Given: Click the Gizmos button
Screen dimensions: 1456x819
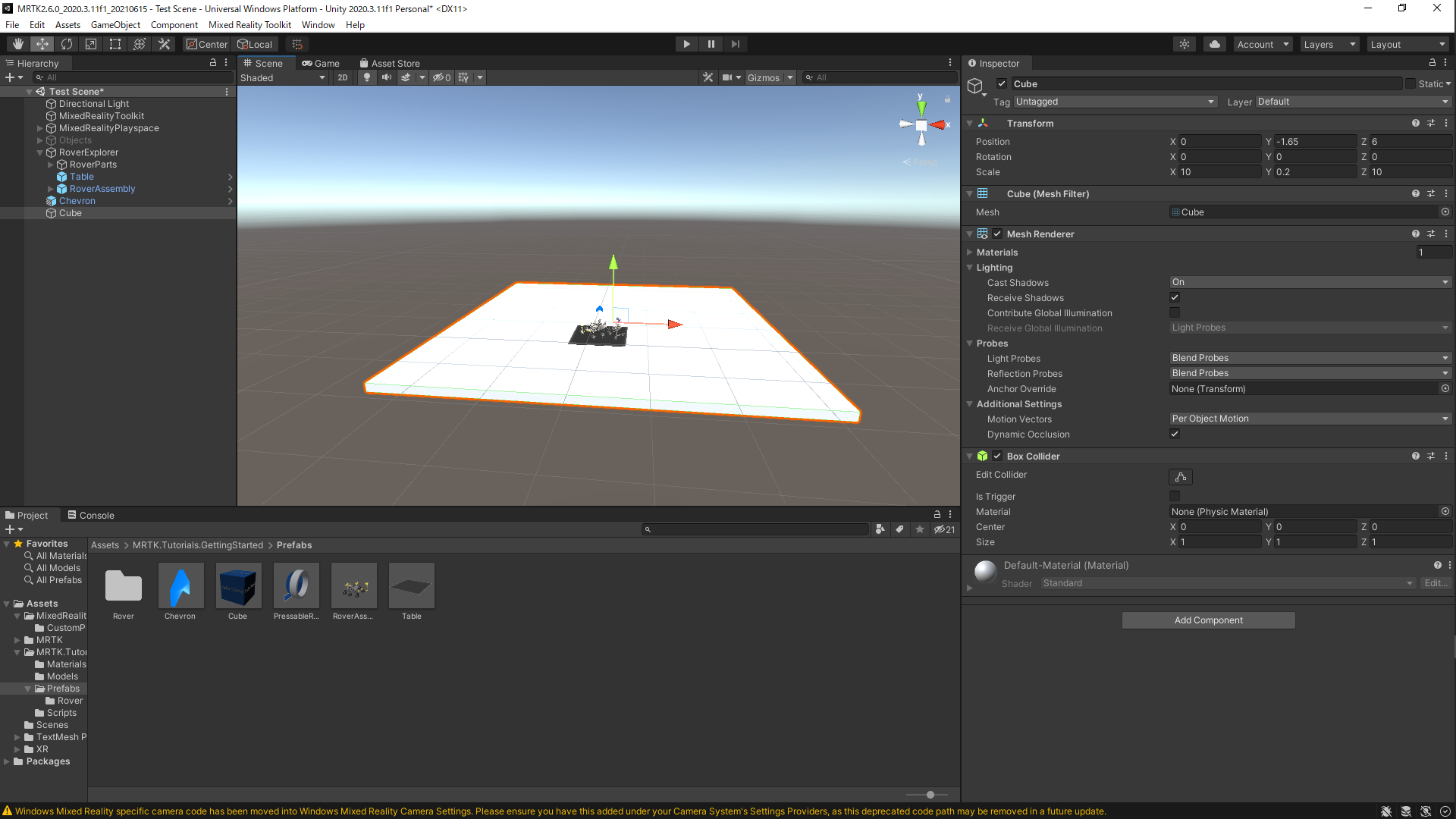Looking at the screenshot, I should coord(763,77).
